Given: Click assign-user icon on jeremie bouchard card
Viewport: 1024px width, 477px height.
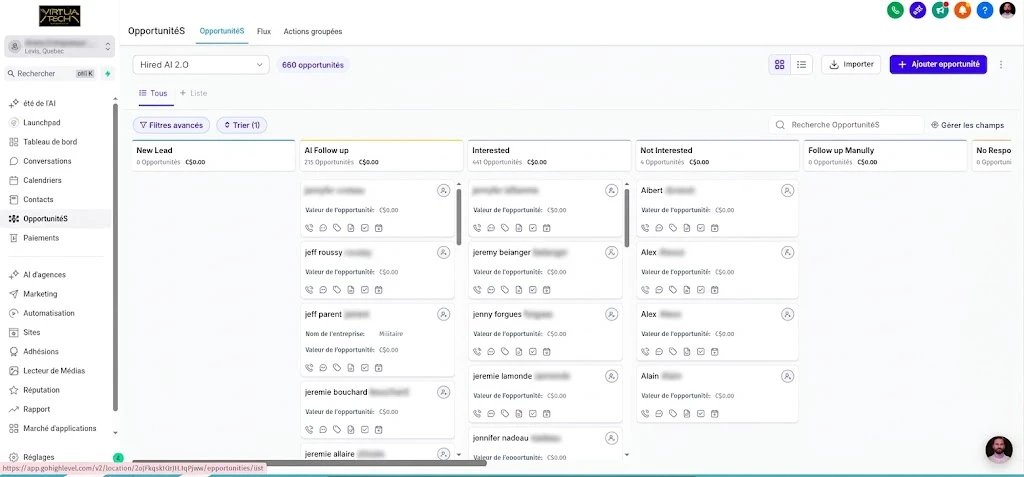Looking at the screenshot, I should [x=443, y=392].
